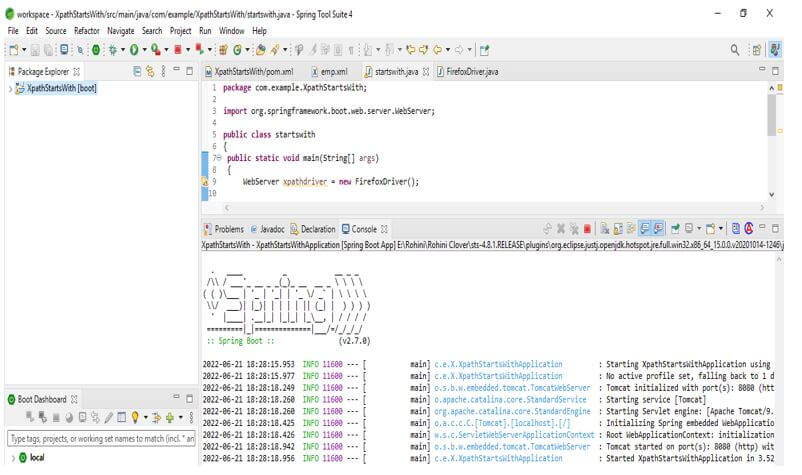
Task: Open the Run button dropdown arrow
Action: [144, 50]
